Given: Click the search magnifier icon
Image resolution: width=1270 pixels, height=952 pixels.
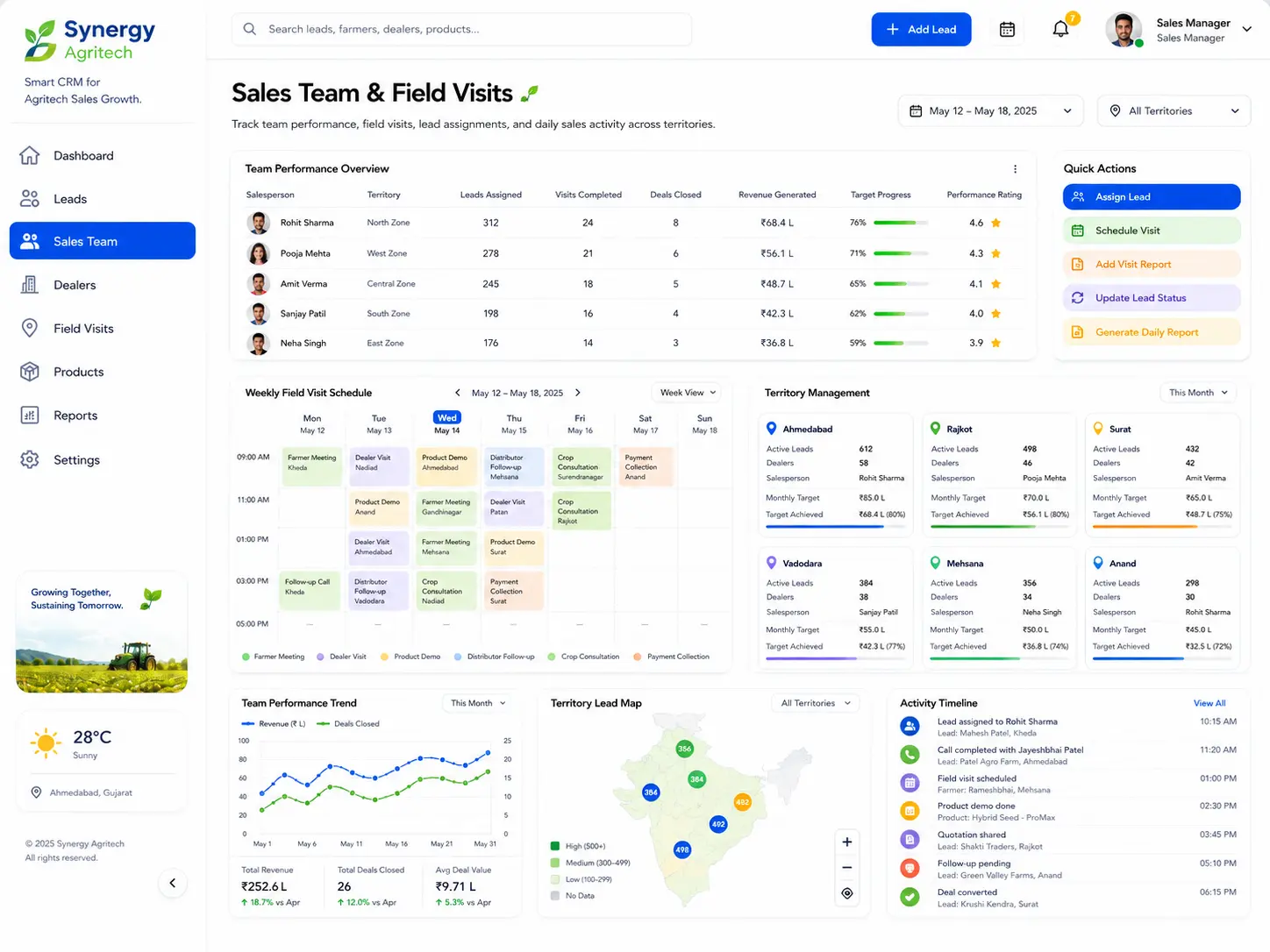Looking at the screenshot, I should coord(250,29).
